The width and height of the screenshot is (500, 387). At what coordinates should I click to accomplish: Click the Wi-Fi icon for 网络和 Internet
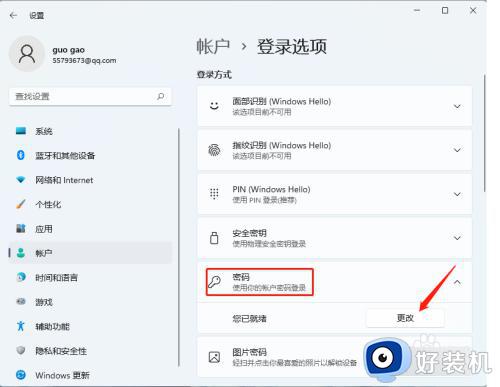[21, 180]
